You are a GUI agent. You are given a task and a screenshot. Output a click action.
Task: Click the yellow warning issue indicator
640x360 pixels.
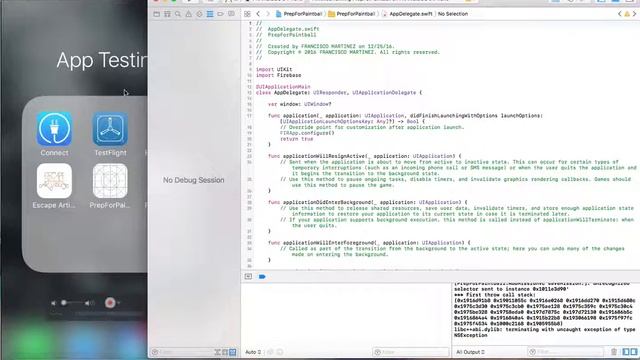point(627,14)
